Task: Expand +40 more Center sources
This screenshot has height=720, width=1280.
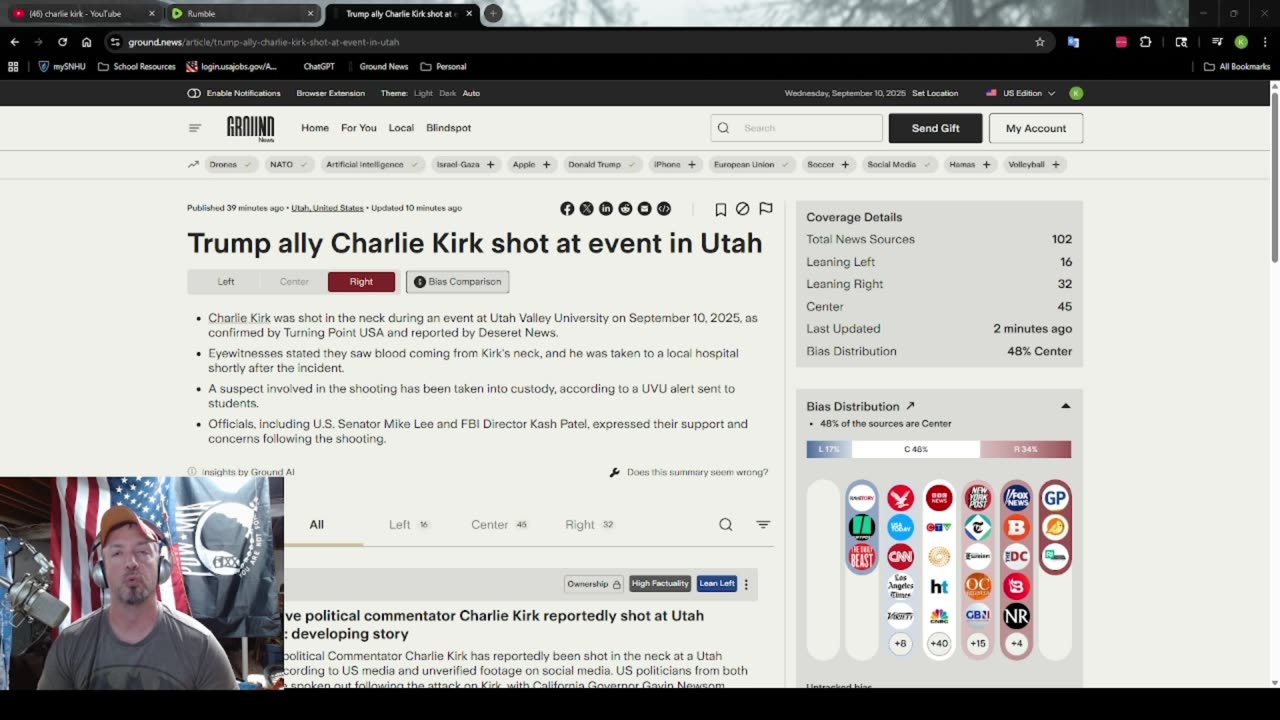Action: pos(939,644)
